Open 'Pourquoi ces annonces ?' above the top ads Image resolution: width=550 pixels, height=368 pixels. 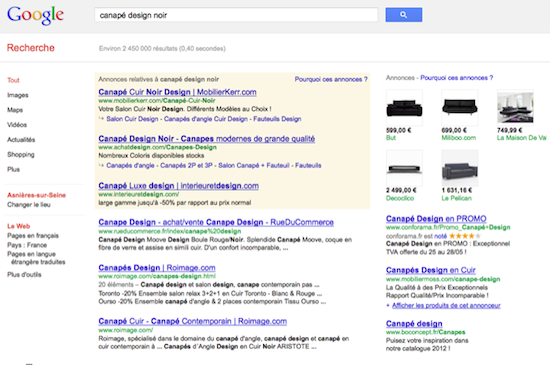click(x=331, y=79)
